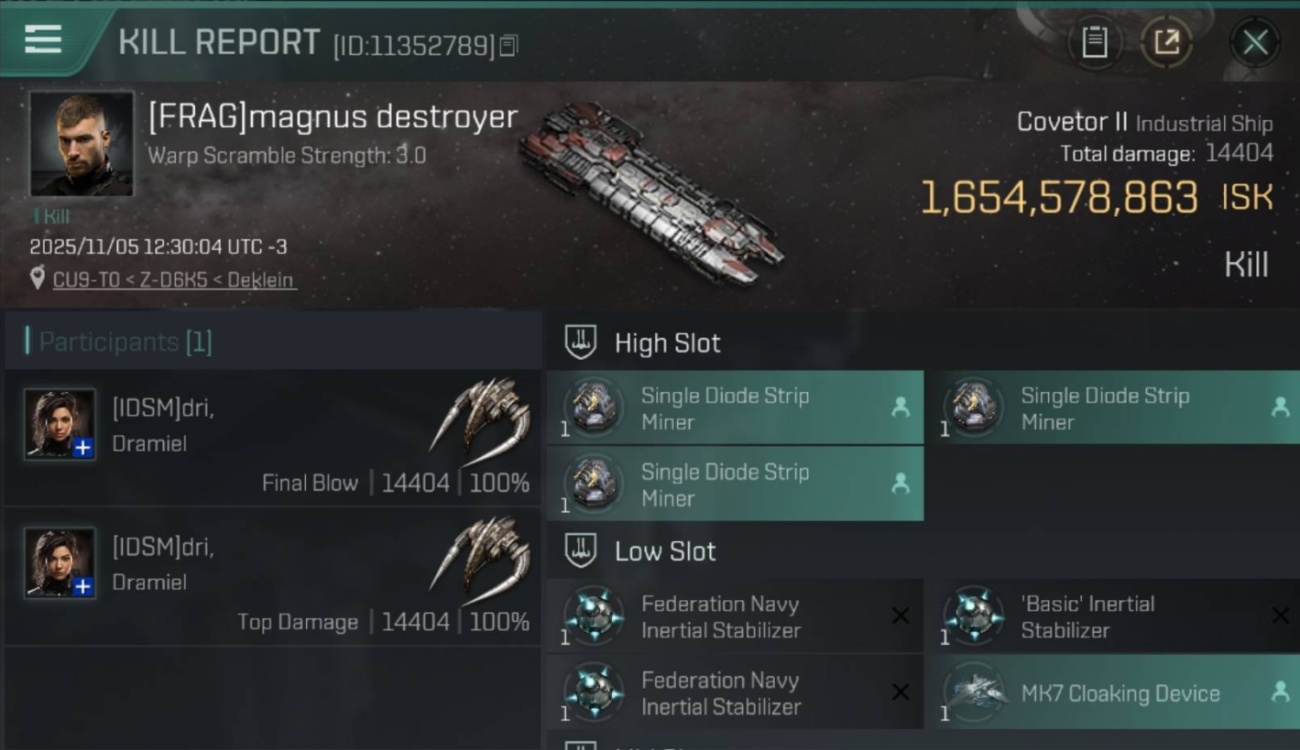Collapse the High Slot section
The width and height of the screenshot is (1300, 750).
581,343
